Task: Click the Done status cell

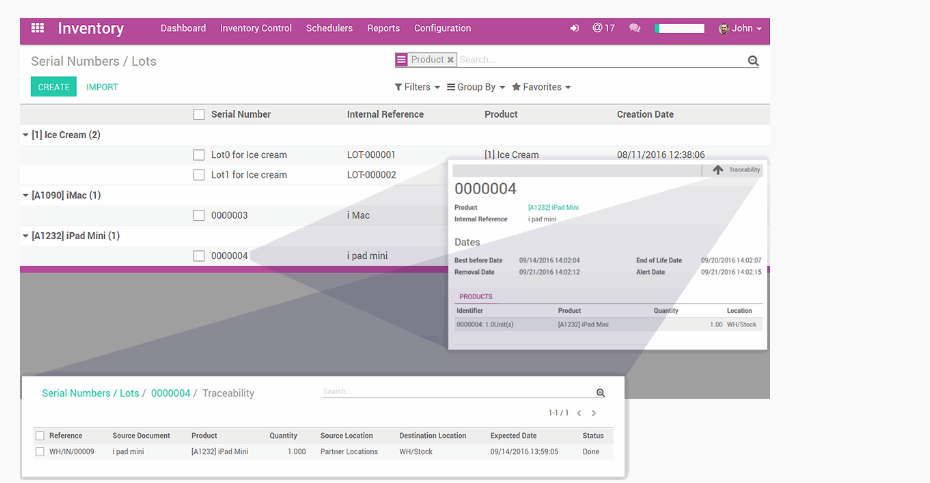Action: pyautogui.click(x=591, y=452)
